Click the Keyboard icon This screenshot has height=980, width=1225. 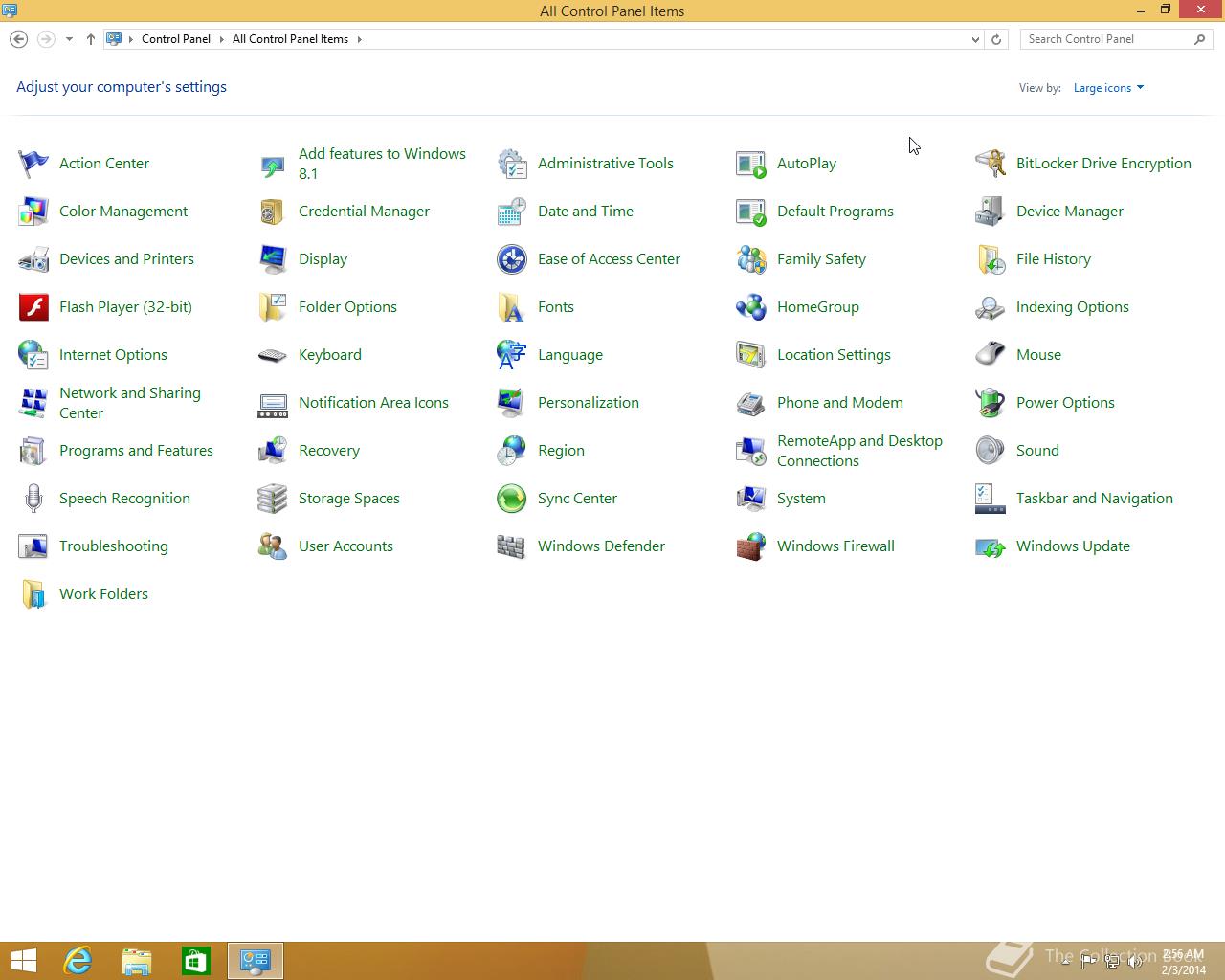pyautogui.click(x=273, y=355)
